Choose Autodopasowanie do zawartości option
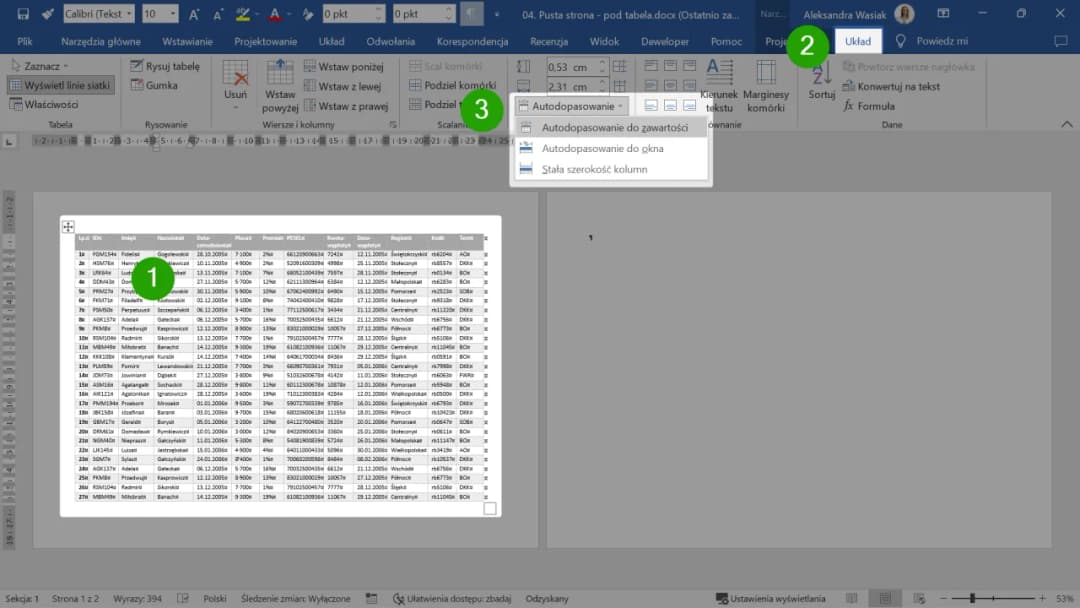 click(x=614, y=128)
